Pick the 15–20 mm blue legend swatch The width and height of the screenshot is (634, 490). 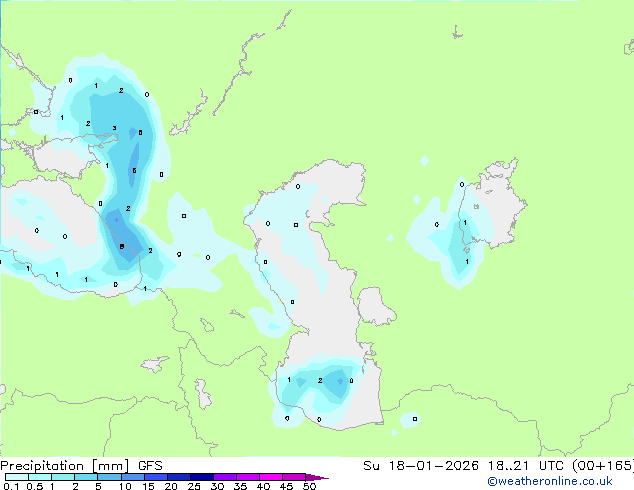[155, 477]
